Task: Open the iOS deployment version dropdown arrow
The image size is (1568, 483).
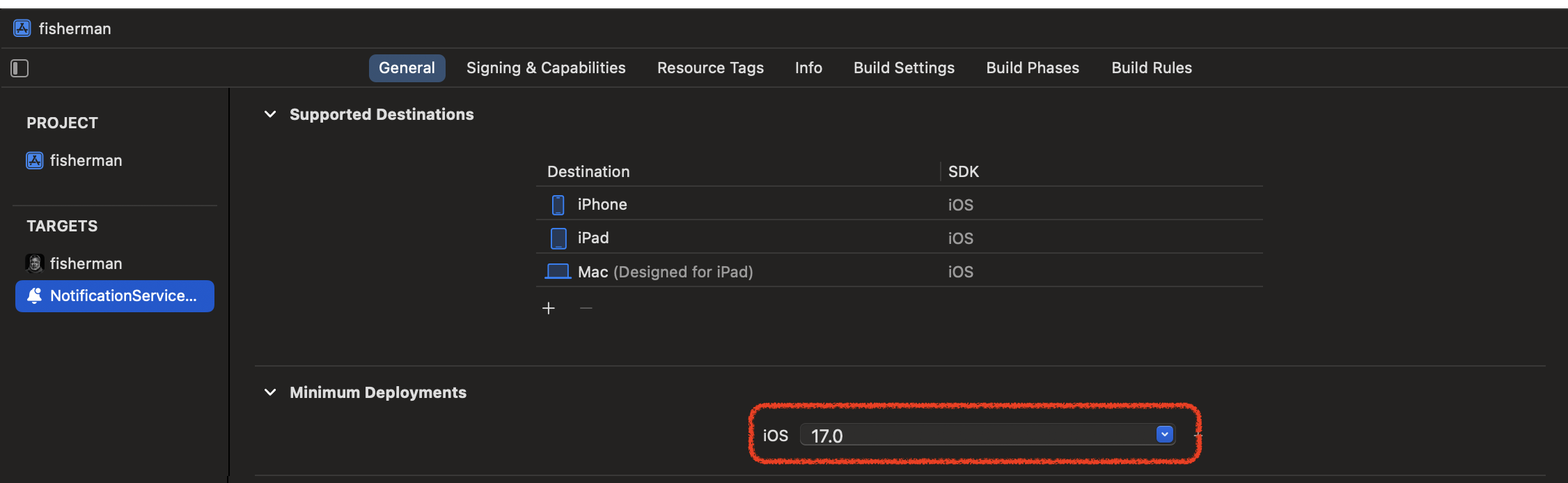Action: 1164,434
